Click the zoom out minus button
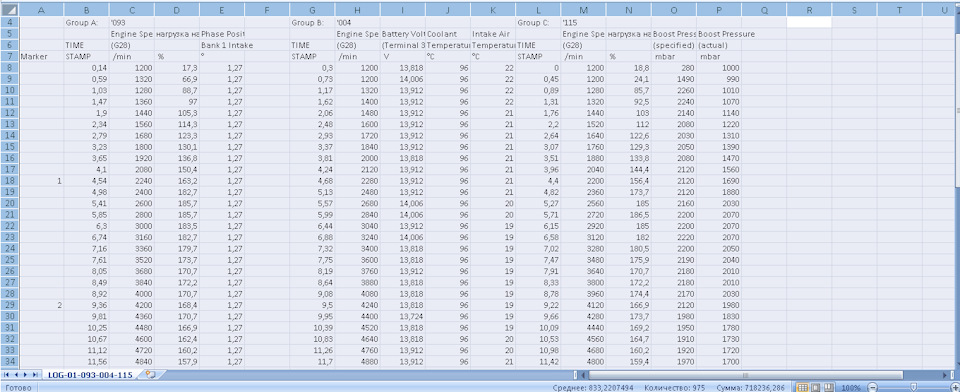 (x=872, y=388)
